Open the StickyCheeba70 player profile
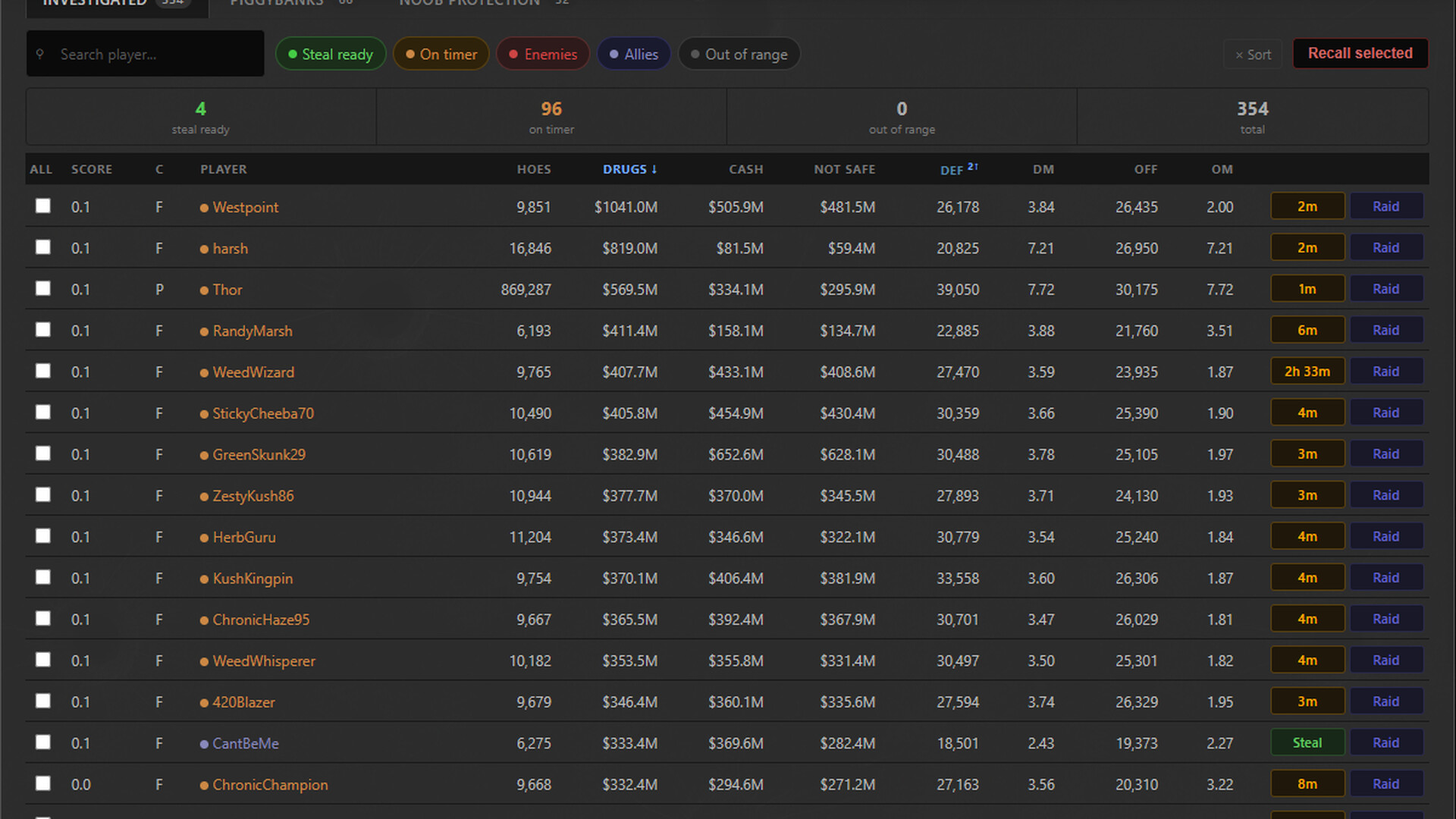1456x819 pixels. click(263, 413)
